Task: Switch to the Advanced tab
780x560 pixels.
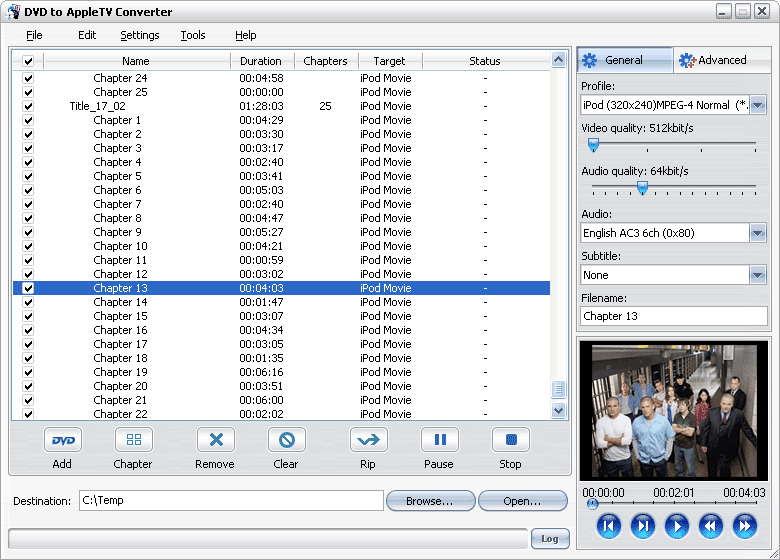Action: pyautogui.click(x=722, y=60)
